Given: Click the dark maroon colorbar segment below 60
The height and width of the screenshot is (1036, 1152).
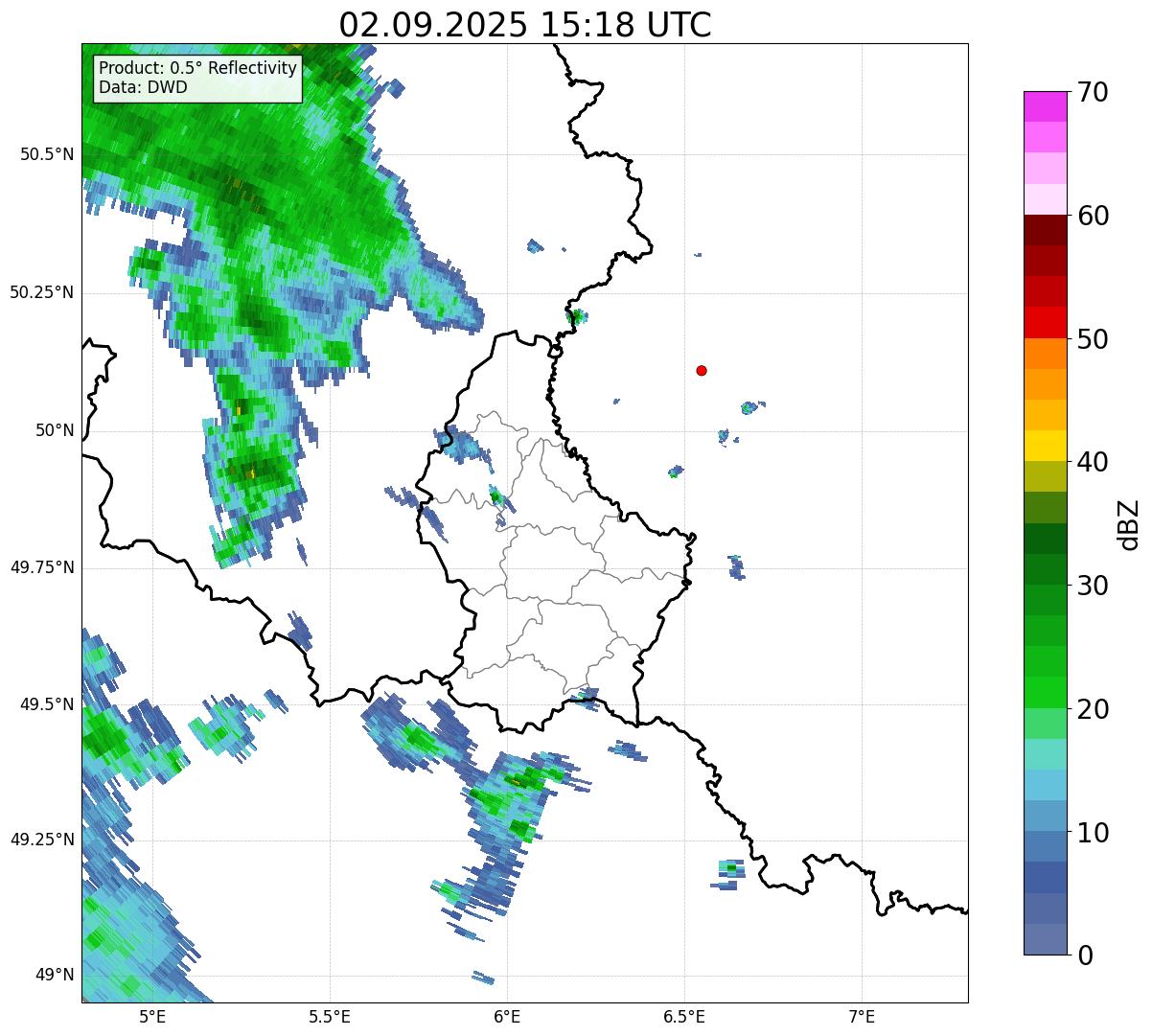Looking at the screenshot, I should [x=1046, y=230].
